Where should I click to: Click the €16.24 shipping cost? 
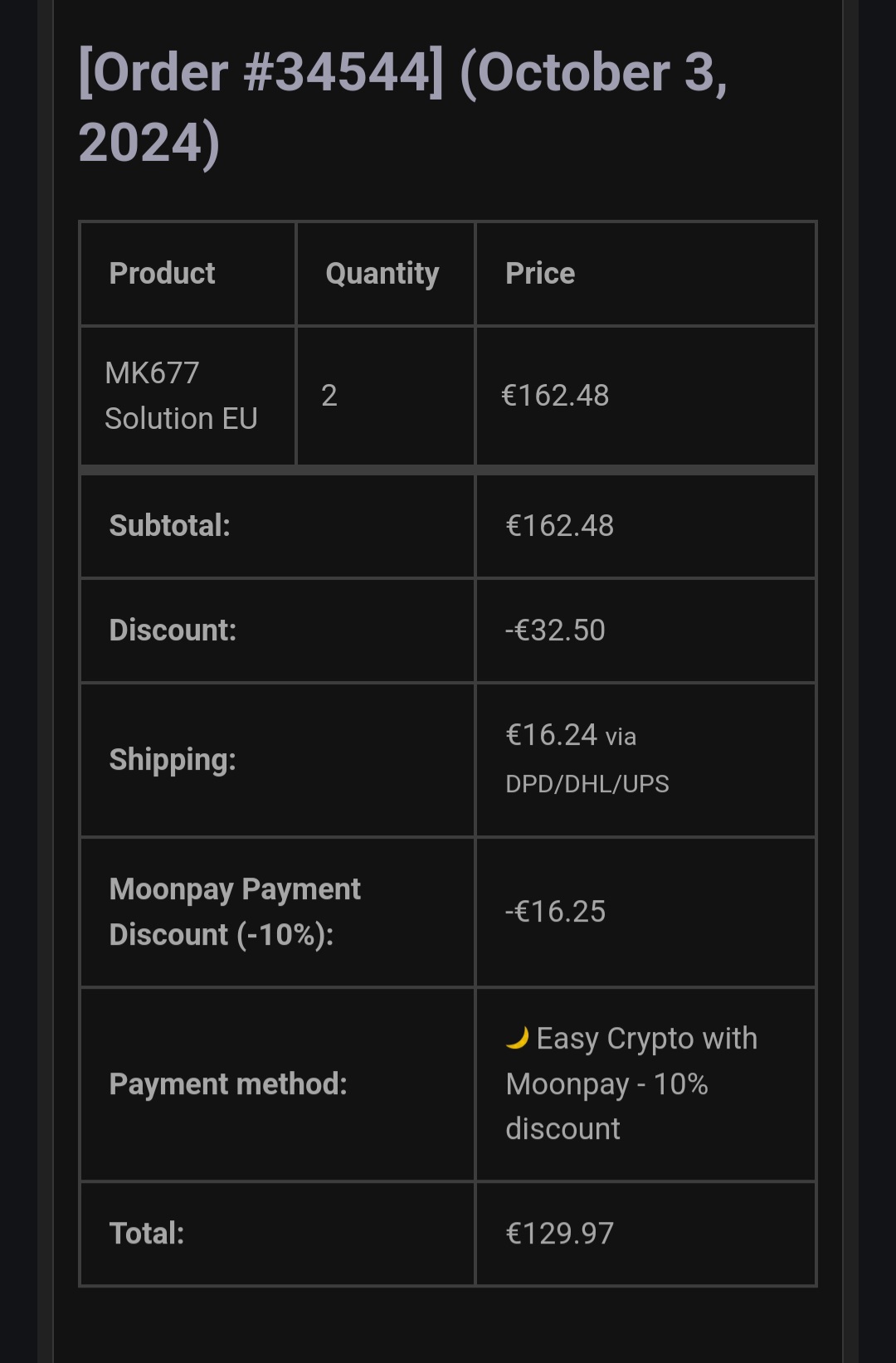(552, 735)
